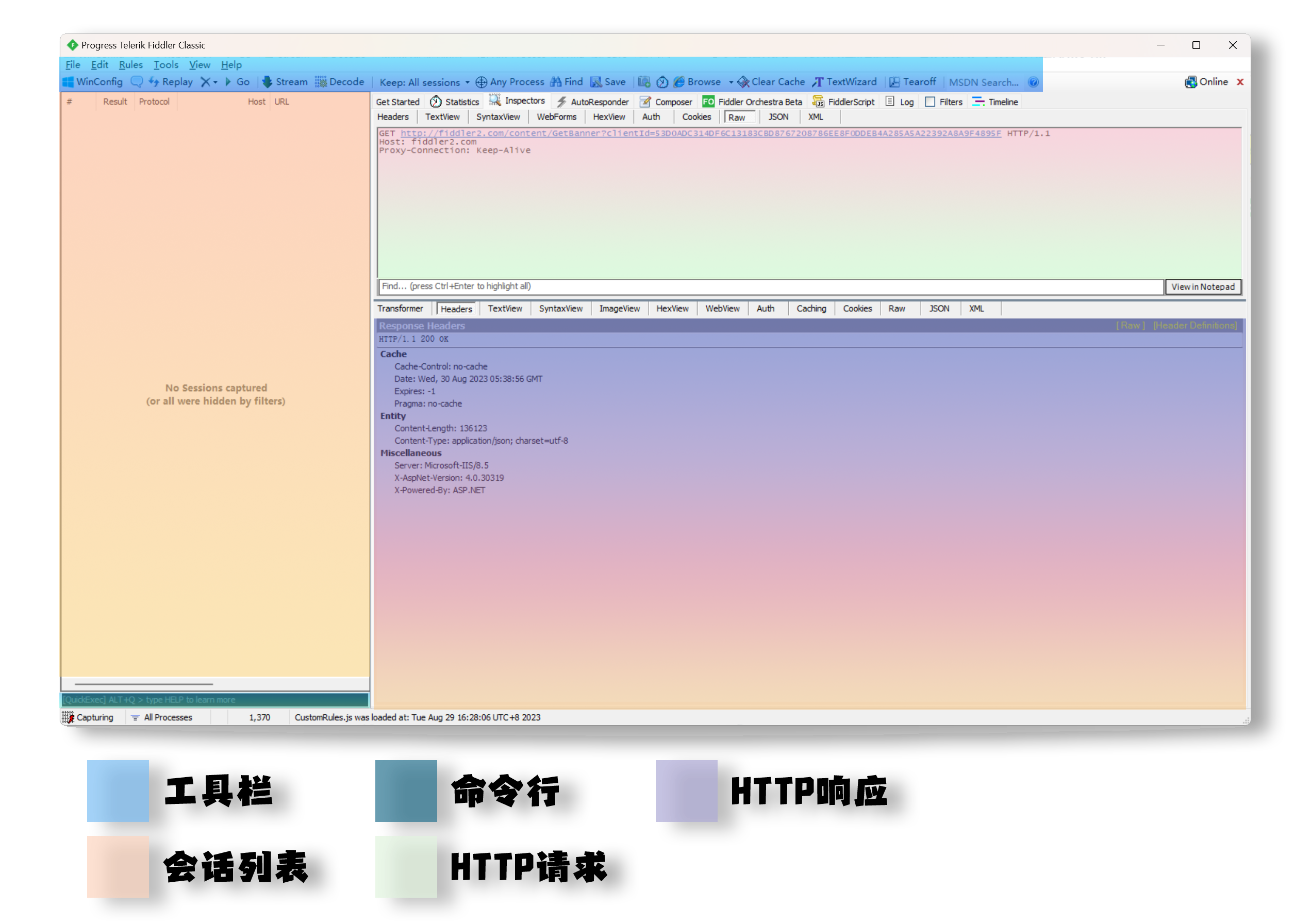This screenshot has height=924, width=1311.
Task: Select the Inspectors tab
Action: point(517,100)
